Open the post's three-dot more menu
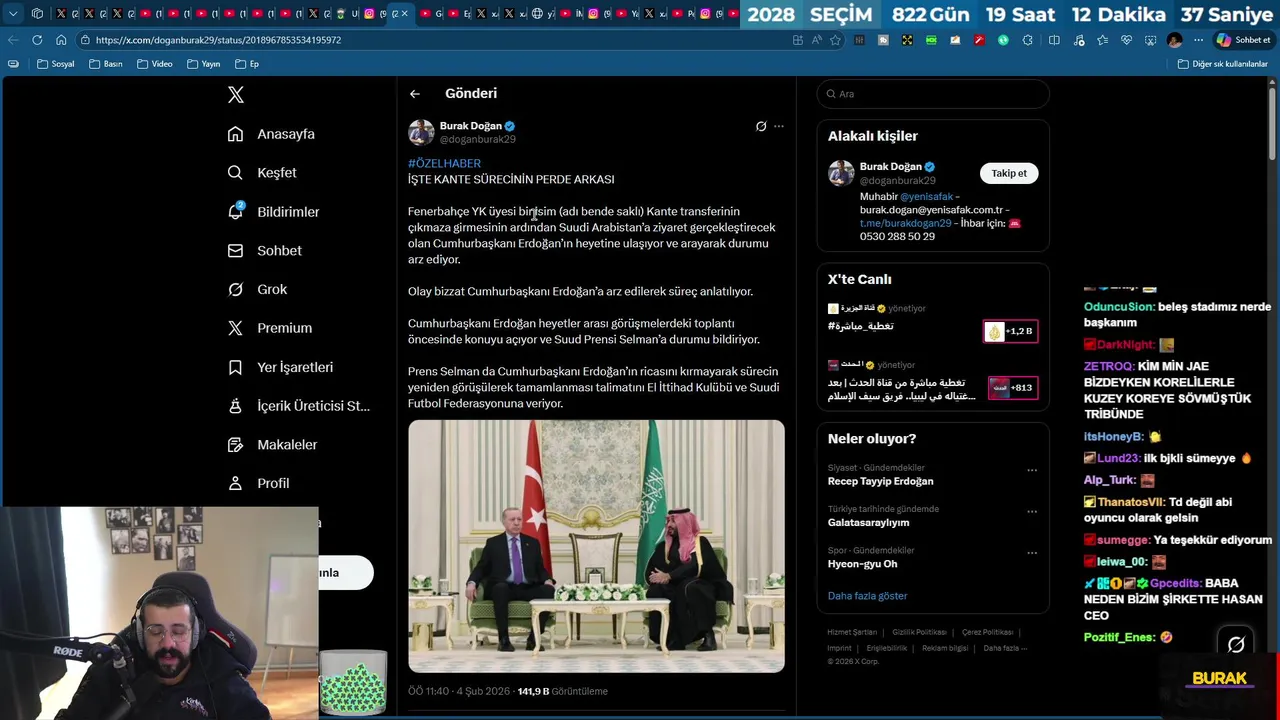1280x720 pixels. pos(779,126)
